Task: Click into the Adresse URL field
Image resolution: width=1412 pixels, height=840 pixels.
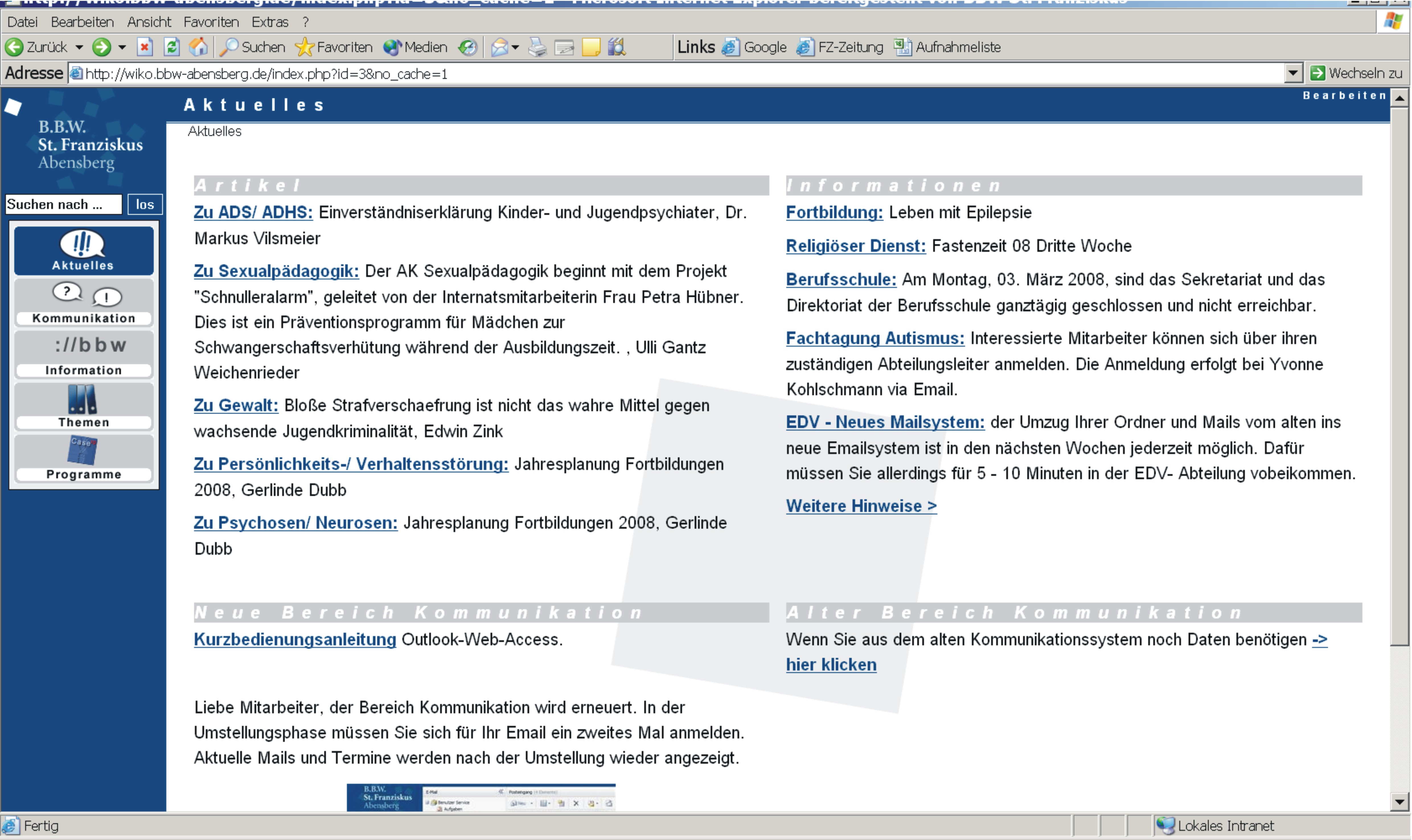Action: [677, 74]
